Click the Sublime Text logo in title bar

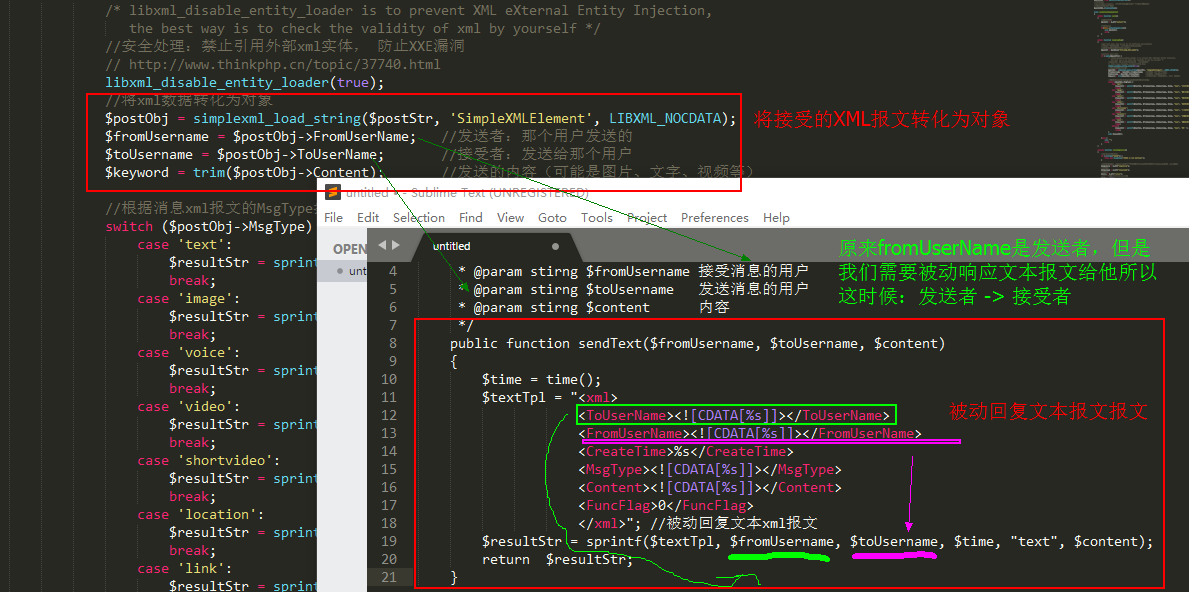pos(332,192)
